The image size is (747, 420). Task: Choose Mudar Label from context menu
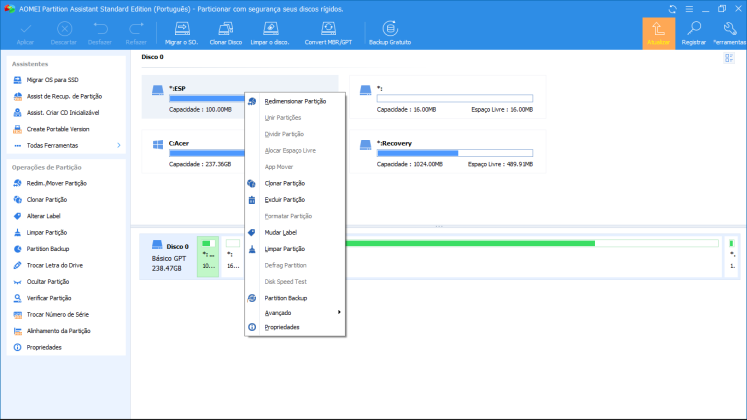(x=295, y=233)
